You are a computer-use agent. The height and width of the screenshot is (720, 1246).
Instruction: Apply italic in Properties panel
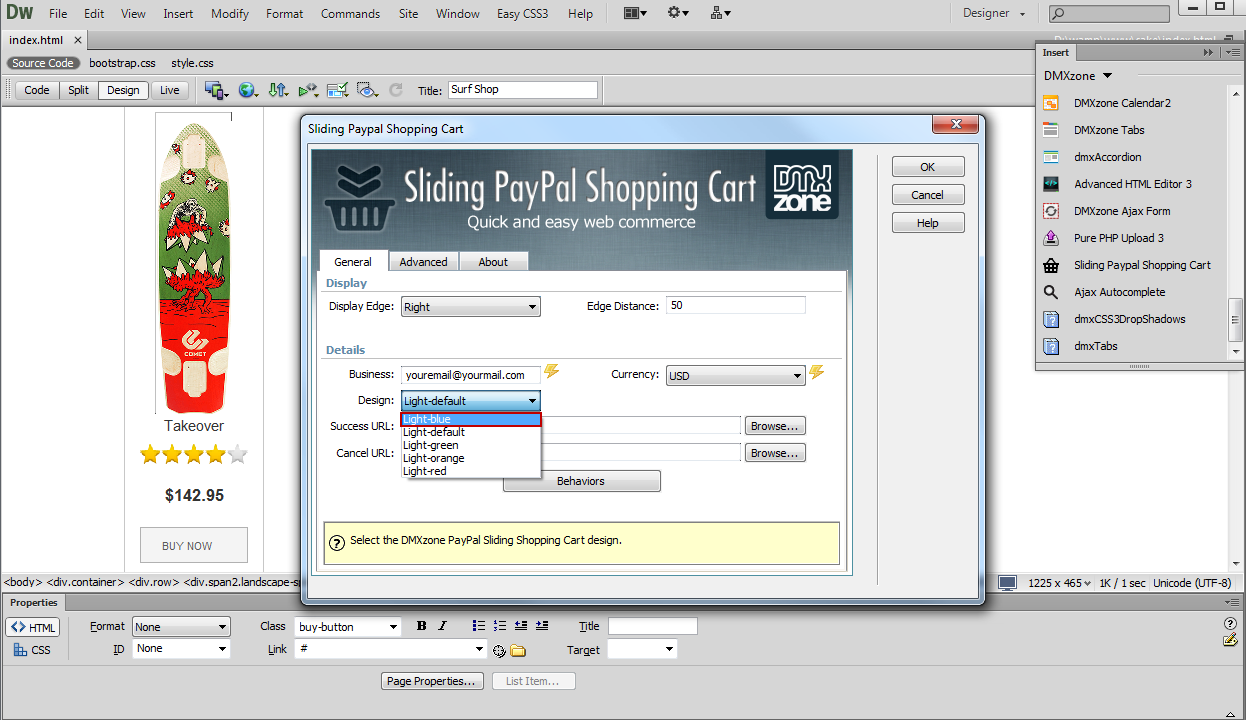[443, 626]
